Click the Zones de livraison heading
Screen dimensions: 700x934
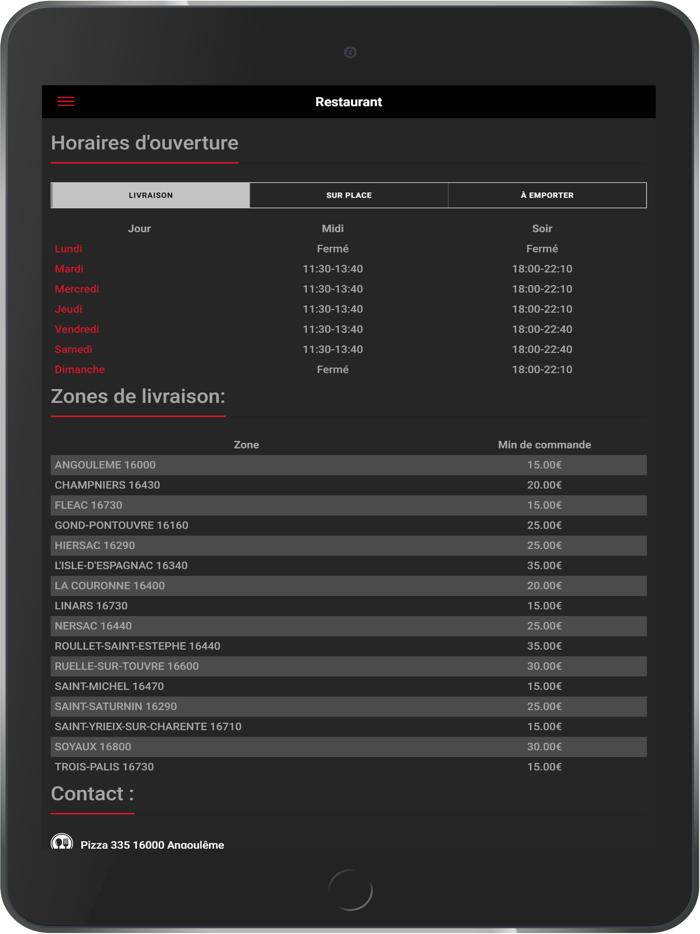(138, 396)
